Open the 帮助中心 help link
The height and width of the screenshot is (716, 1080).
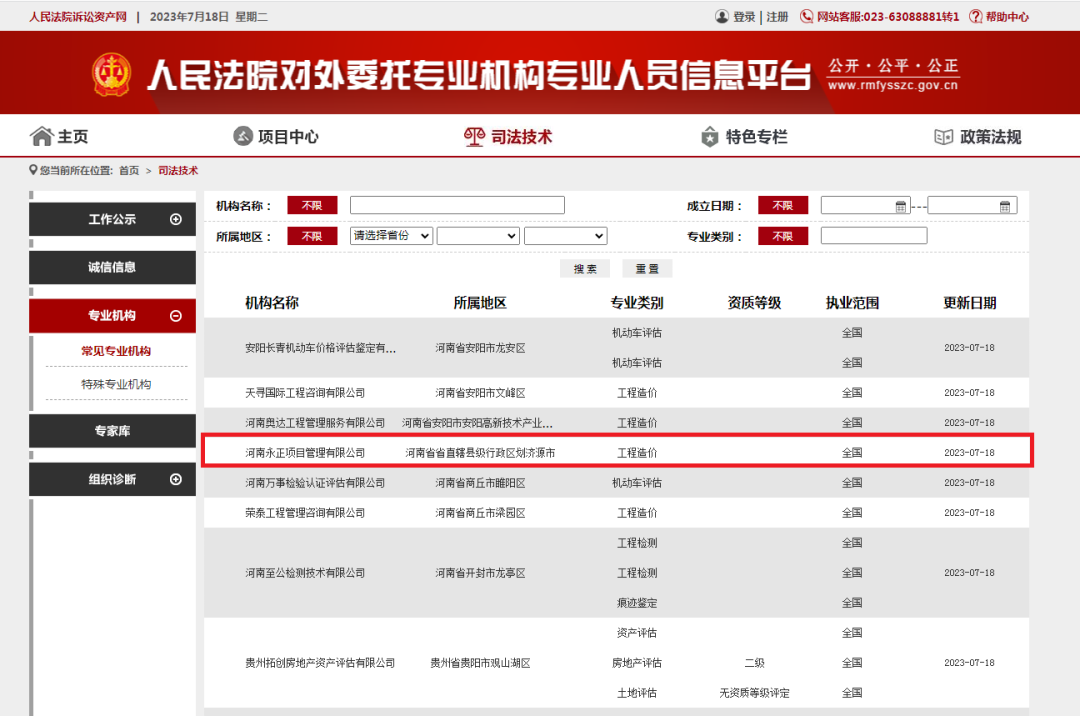tap(1007, 17)
